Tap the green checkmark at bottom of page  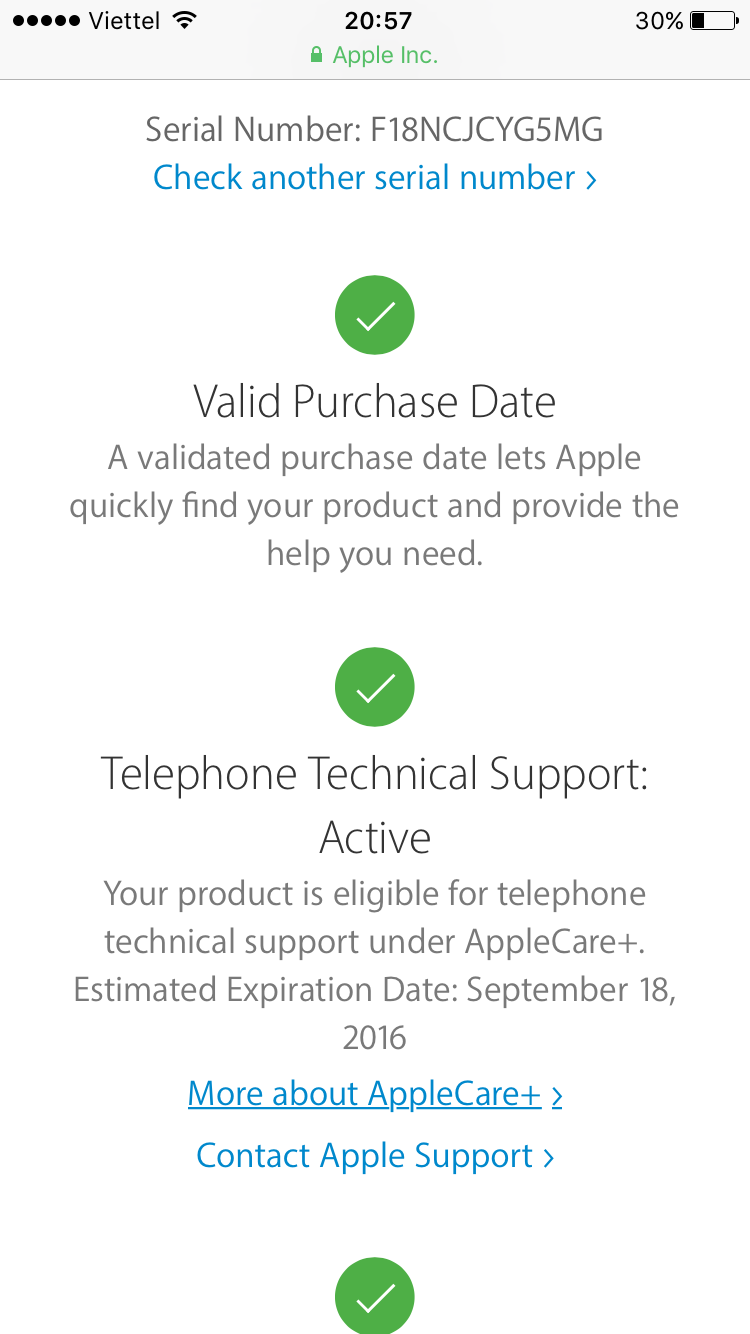375,1297
